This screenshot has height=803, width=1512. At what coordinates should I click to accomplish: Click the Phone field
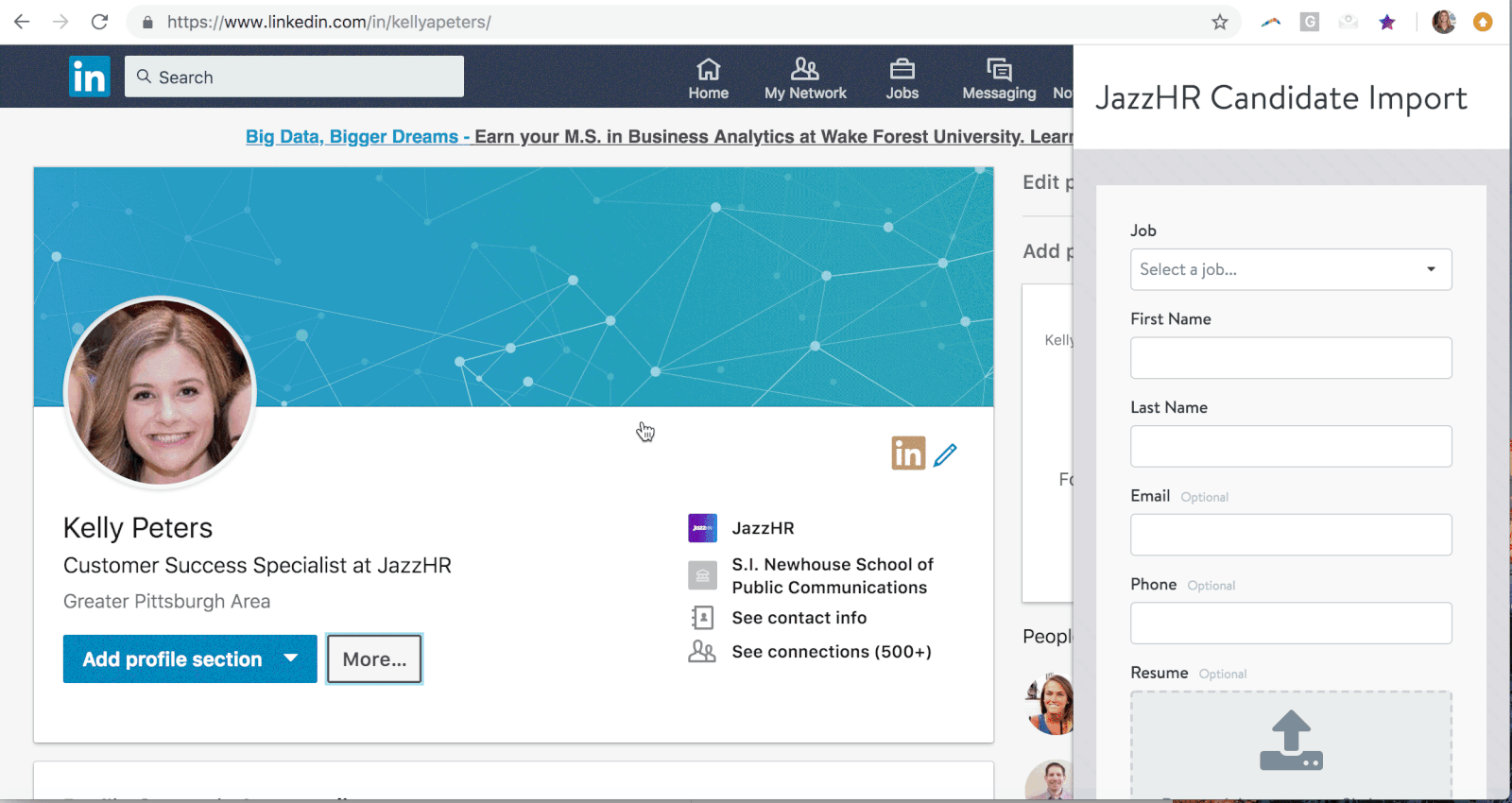(x=1291, y=624)
